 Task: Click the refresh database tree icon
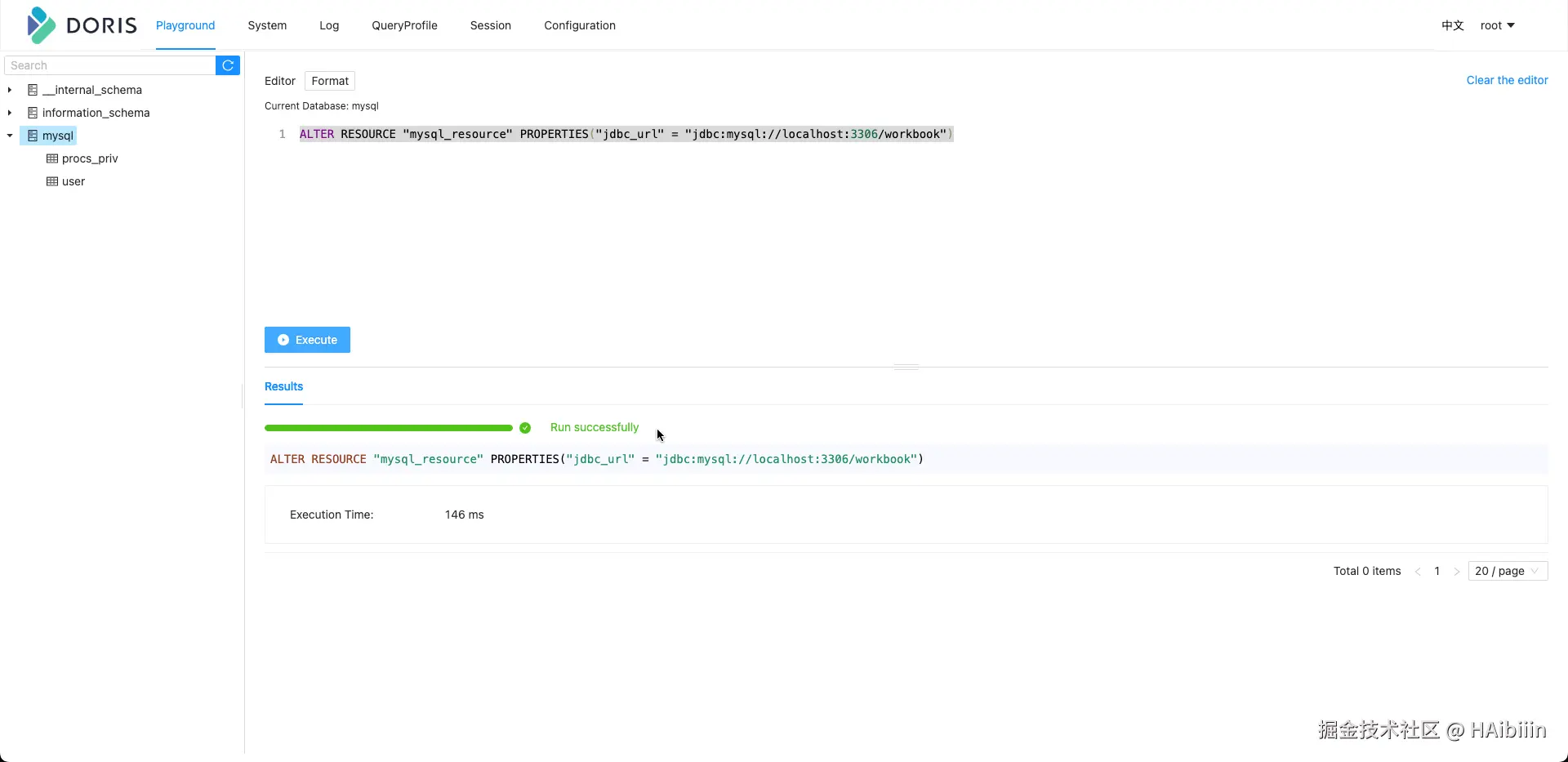coord(228,65)
